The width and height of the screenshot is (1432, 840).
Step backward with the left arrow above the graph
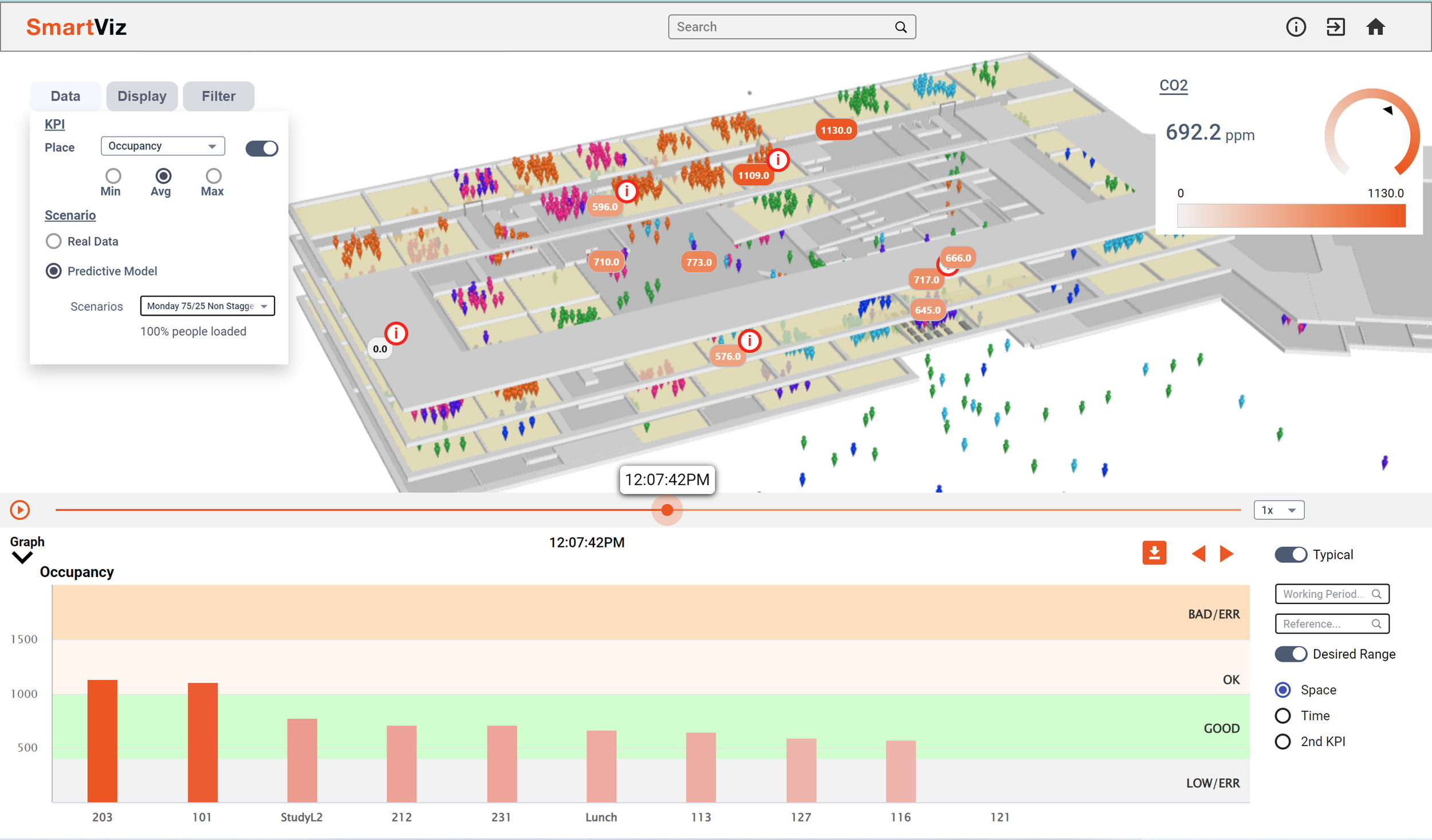1199,553
